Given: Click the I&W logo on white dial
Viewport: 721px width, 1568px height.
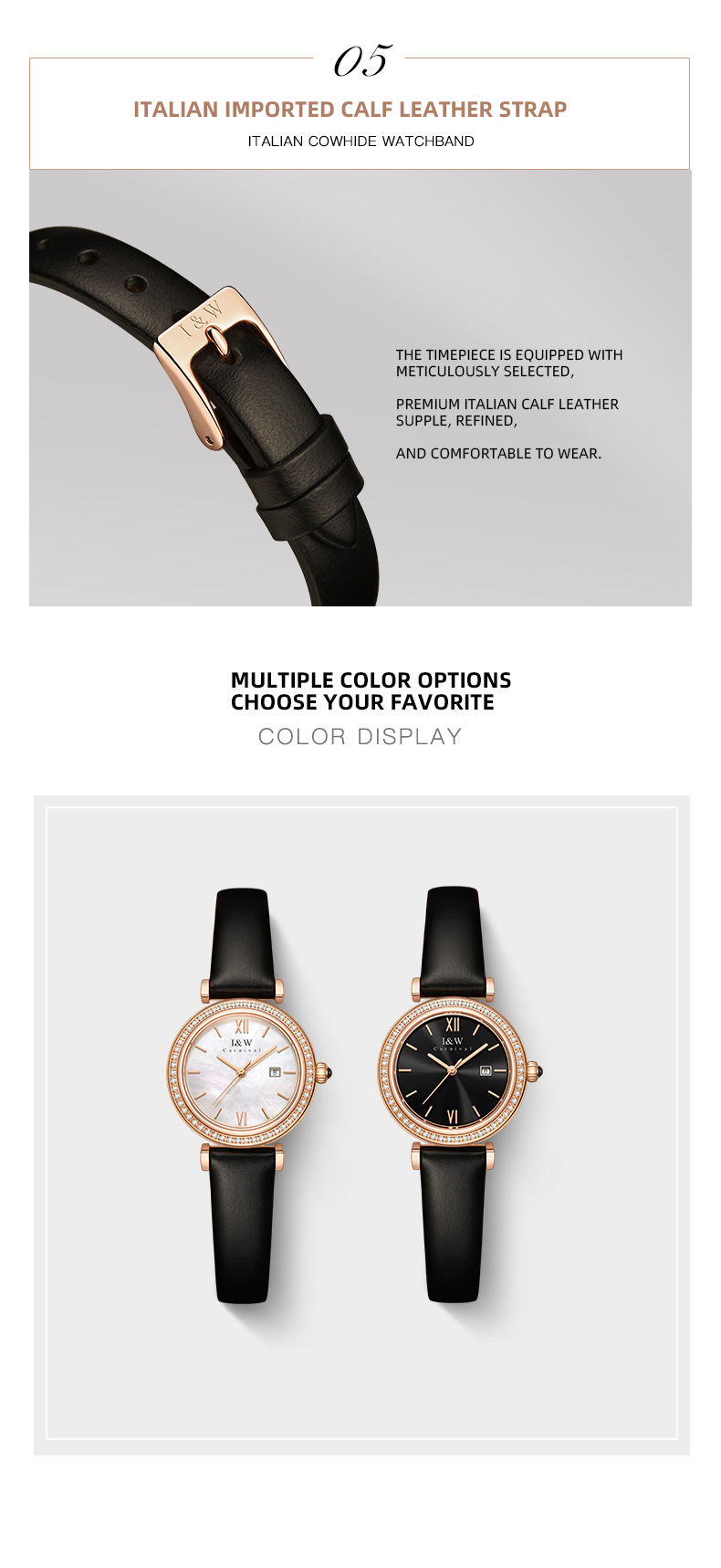Looking at the screenshot, I should [x=242, y=1044].
